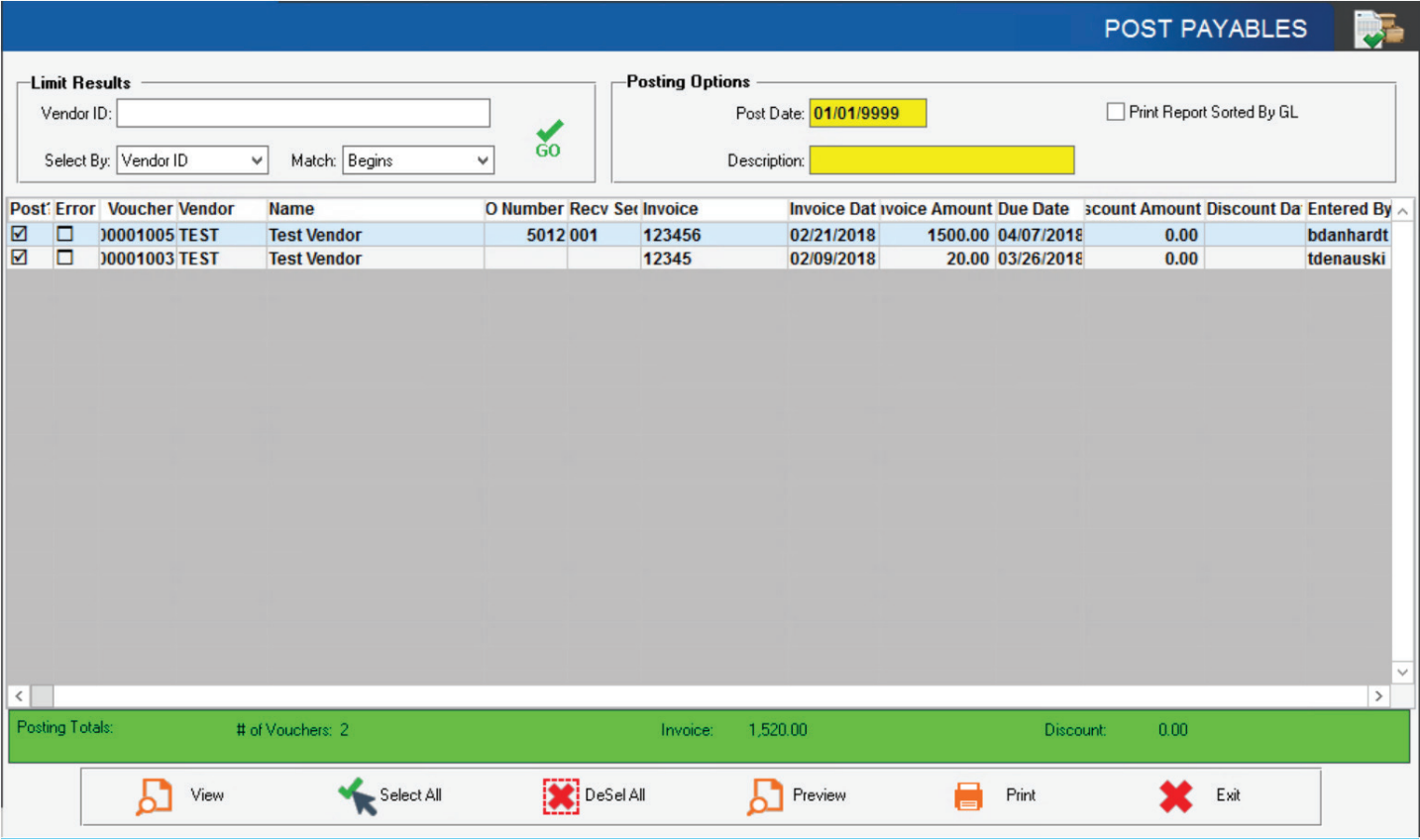Viewport: 1420px width, 840px height.
Task: Enable Print Report Sorted By GL
Action: [x=1116, y=112]
